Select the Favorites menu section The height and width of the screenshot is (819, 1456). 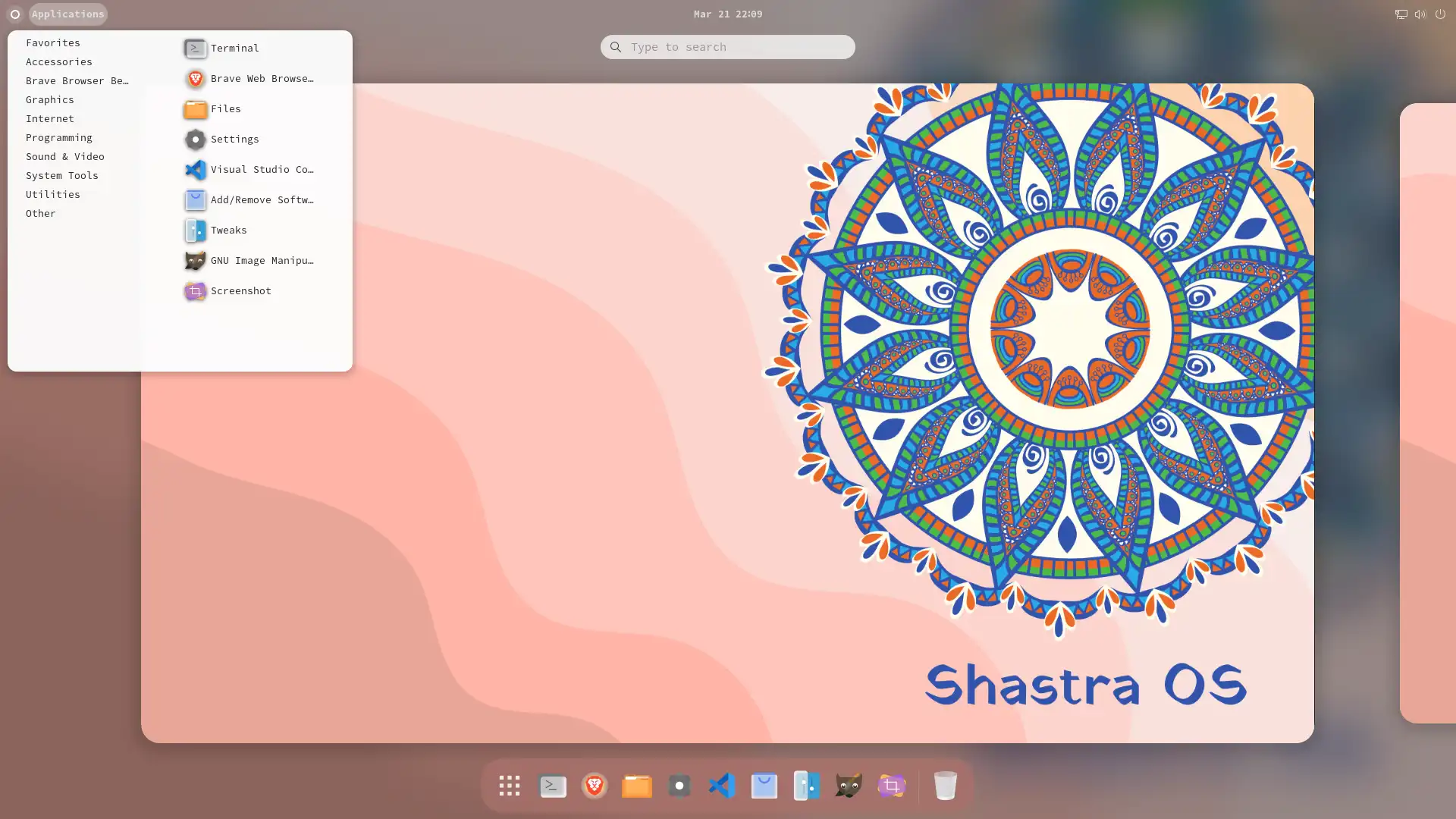[53, 42]
